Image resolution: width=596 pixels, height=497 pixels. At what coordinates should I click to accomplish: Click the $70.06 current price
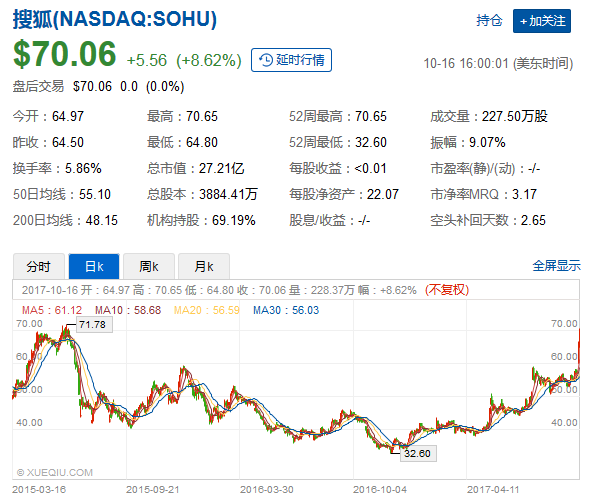(65, 54)
